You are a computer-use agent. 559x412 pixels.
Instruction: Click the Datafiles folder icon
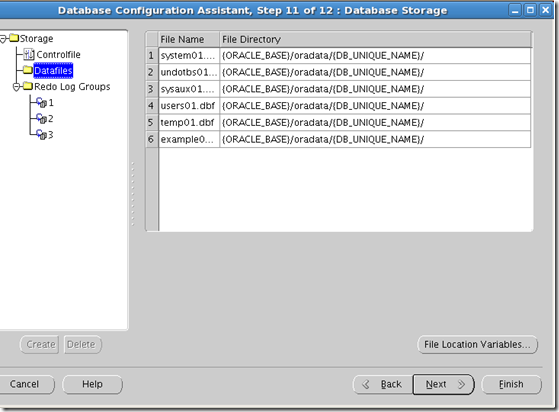[28, 70]
